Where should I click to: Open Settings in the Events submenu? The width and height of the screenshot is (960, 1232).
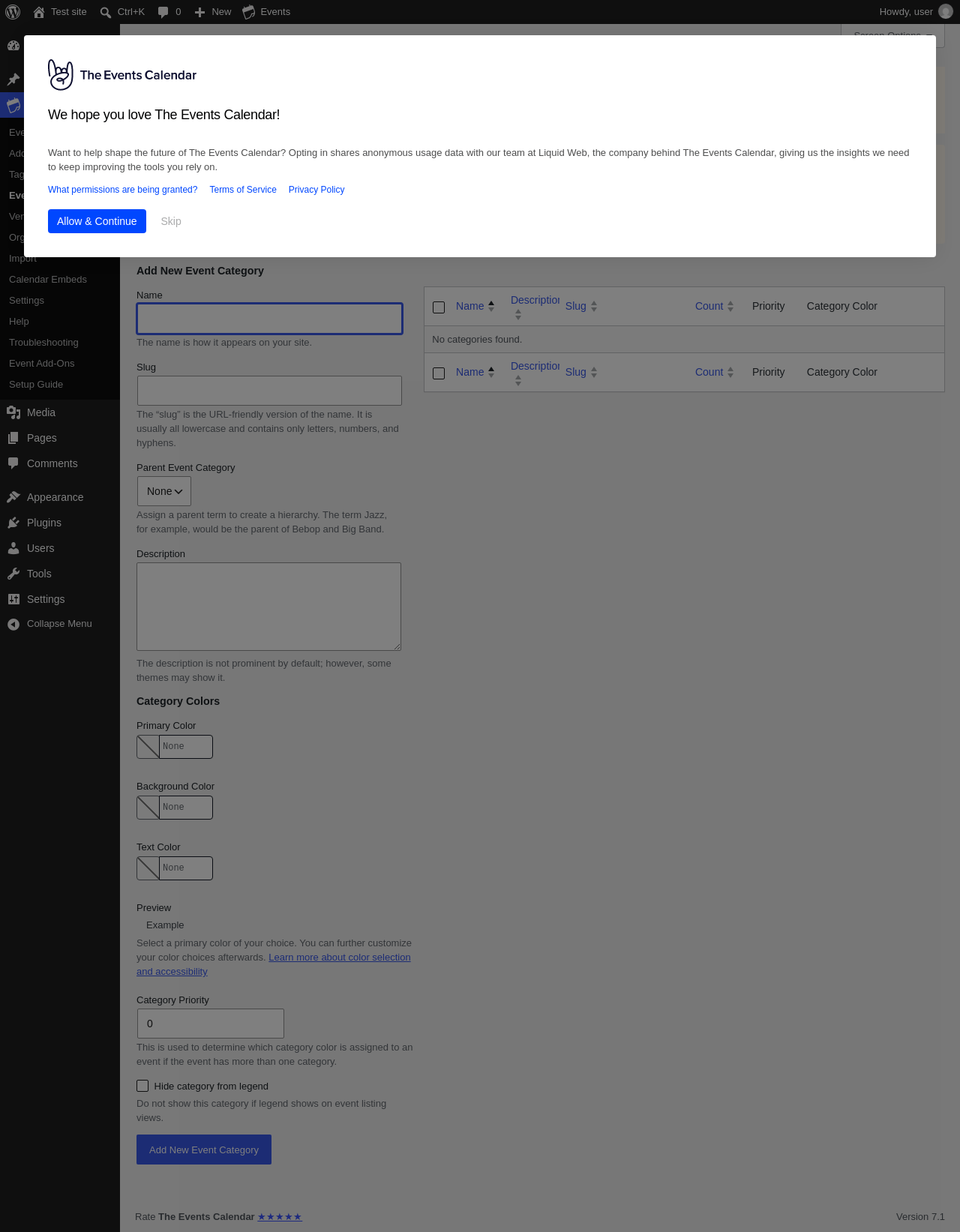[x=26, y=301]
